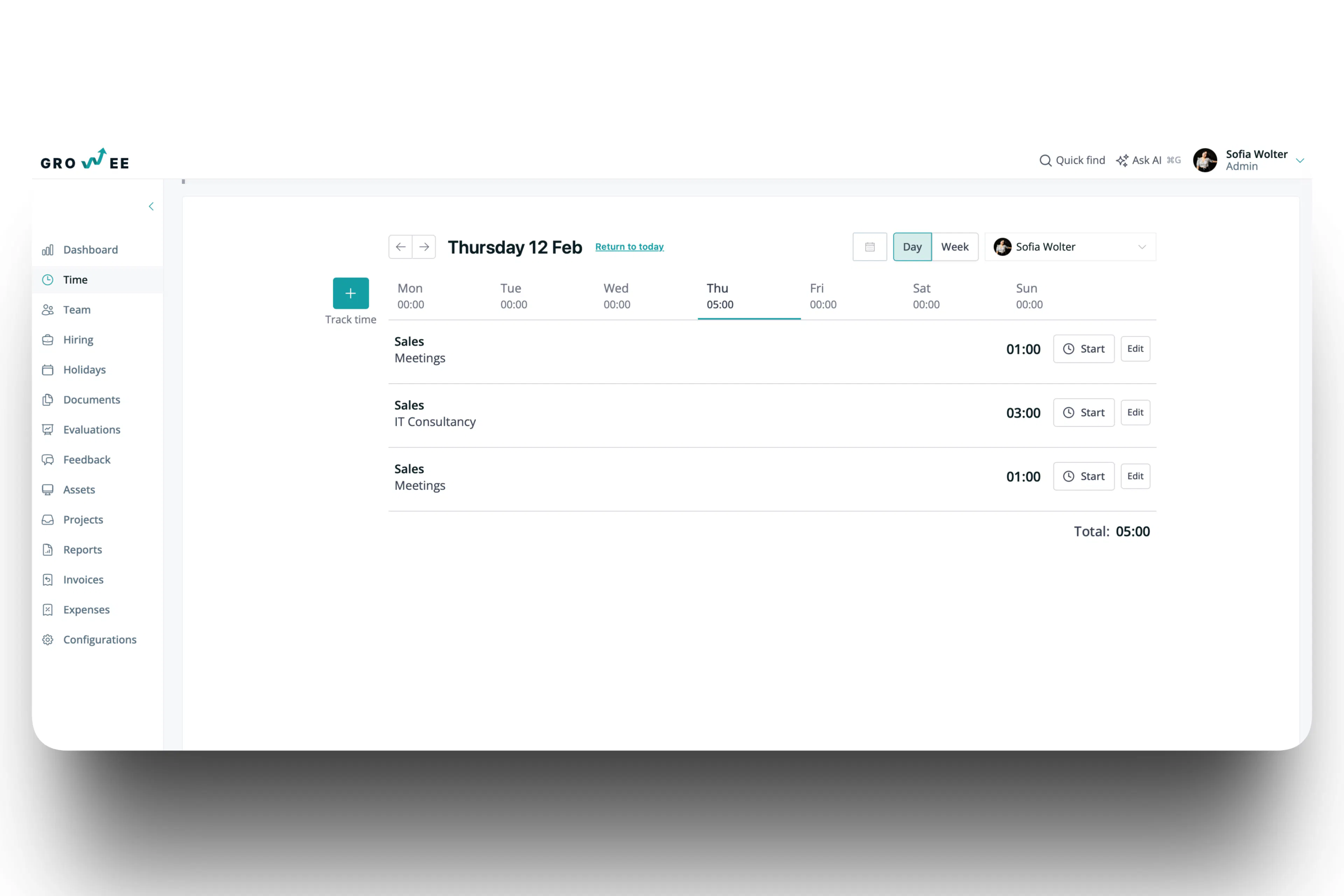Viewport: 1344px width, 896px height.
Task: Click Return to today link
Action: coord(629,246)
